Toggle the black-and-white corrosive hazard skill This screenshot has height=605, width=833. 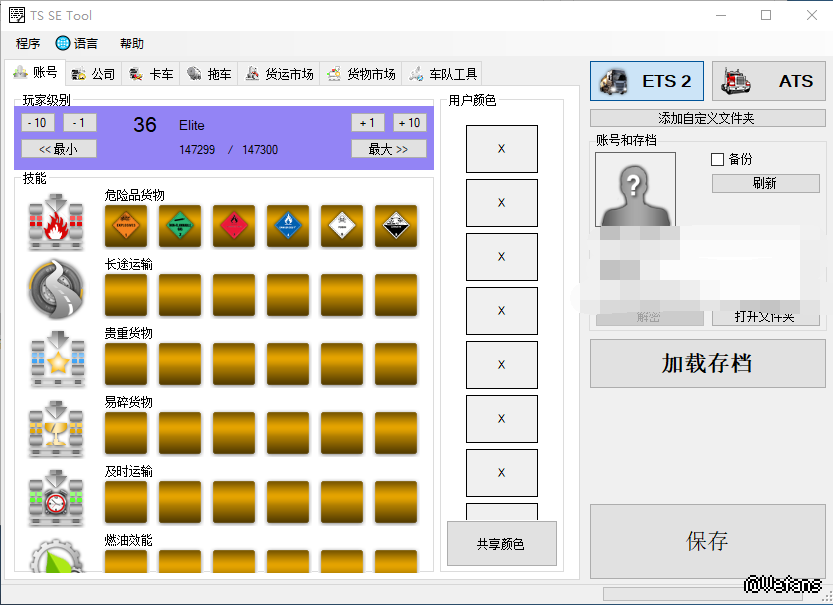(395, 226)
